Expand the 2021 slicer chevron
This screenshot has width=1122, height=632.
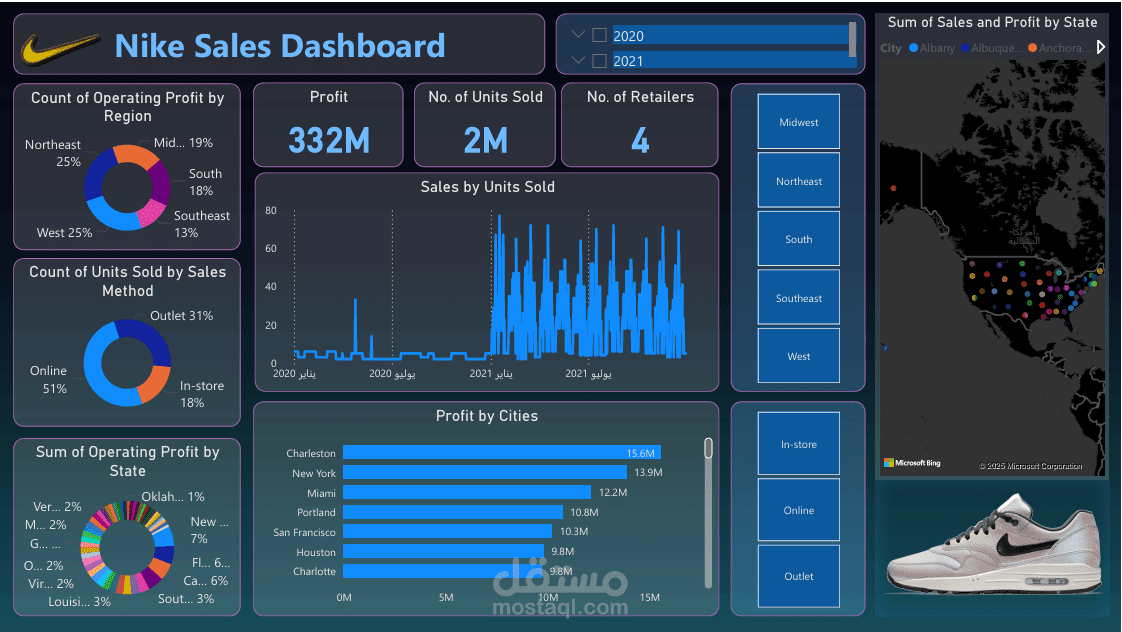[x=577, y=61]
